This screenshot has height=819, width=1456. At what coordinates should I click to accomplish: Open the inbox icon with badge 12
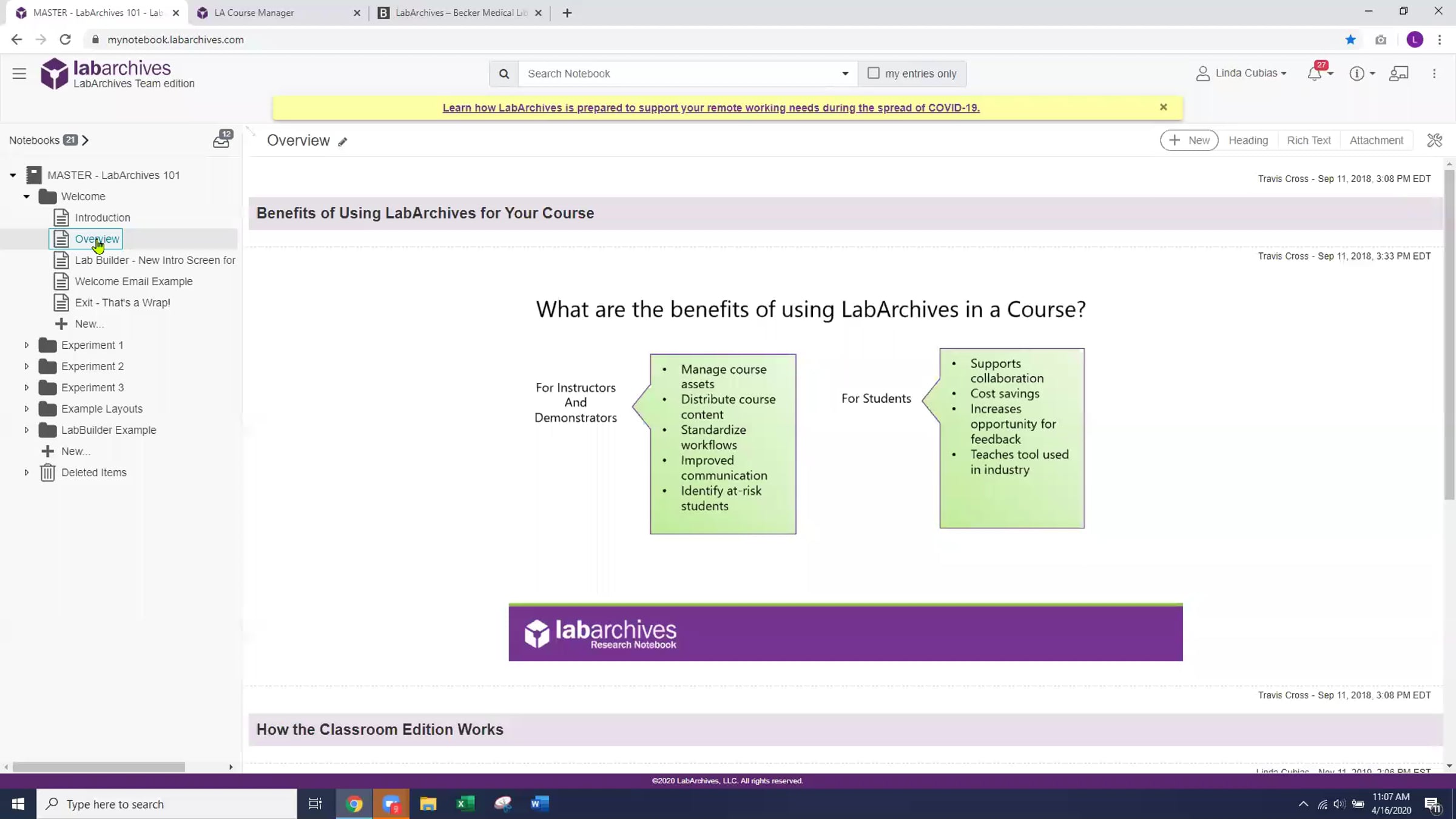[221, 140]
